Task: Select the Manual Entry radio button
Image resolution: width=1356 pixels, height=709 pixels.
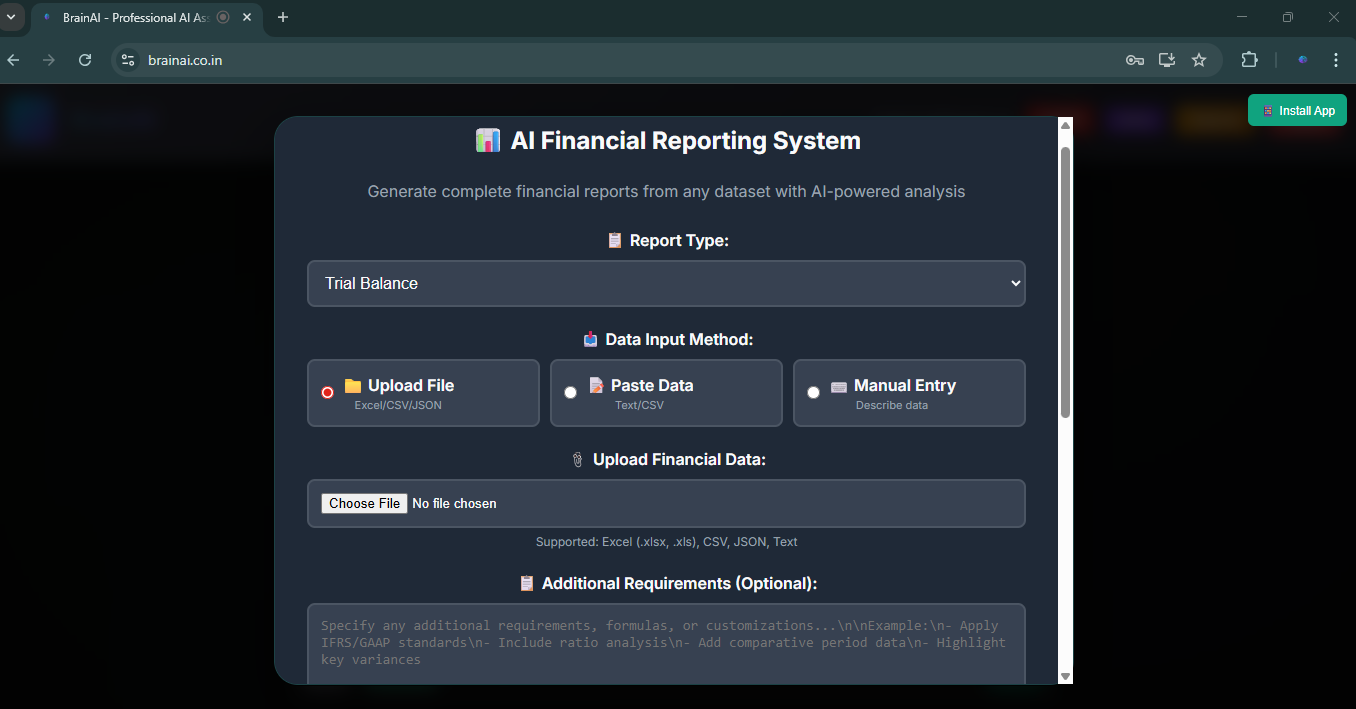Action: point(813,393)
